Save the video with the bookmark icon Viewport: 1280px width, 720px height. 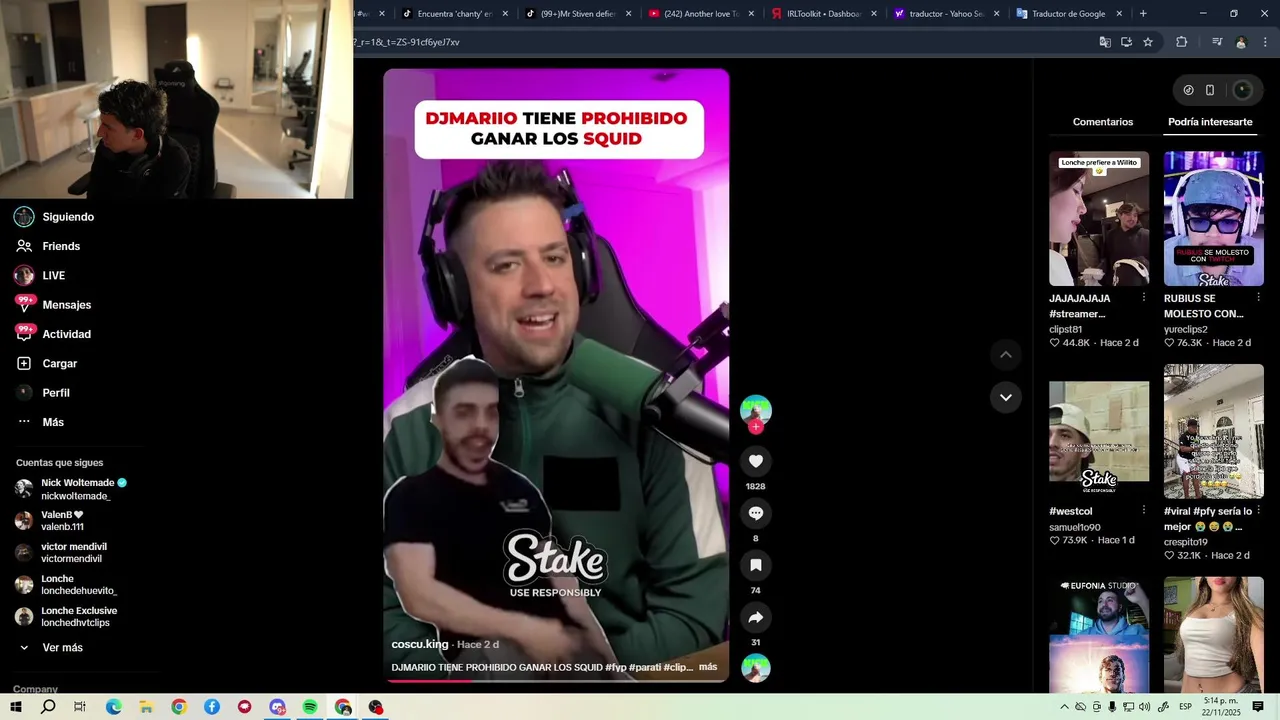[x=756, y=565]
